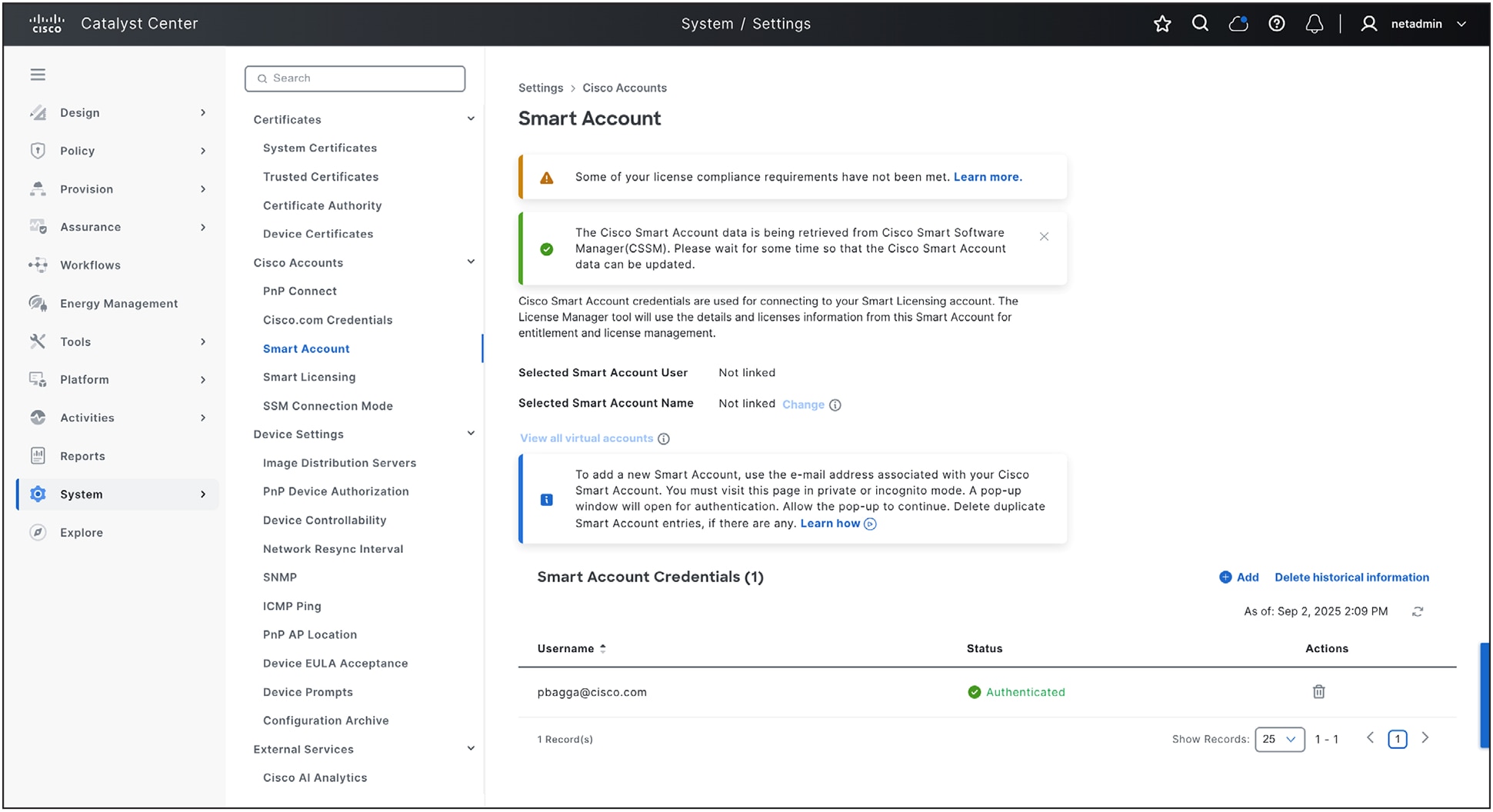This screenshot has width=1493, height=812.
Task: Click the Cisco logo in top bar
Action: click(x=47, y=23)
